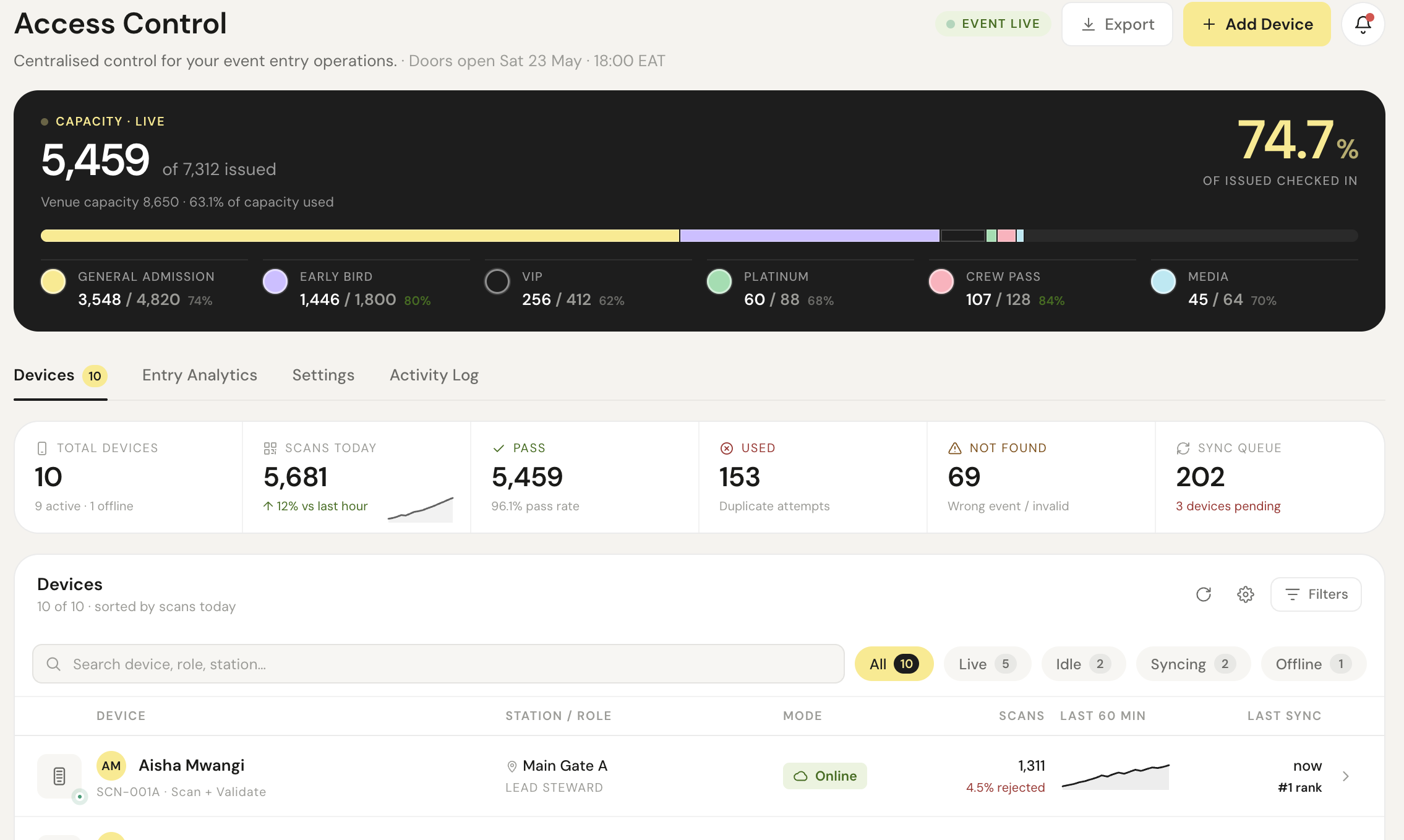Click the Total Devices phone icon

point(42,448)
